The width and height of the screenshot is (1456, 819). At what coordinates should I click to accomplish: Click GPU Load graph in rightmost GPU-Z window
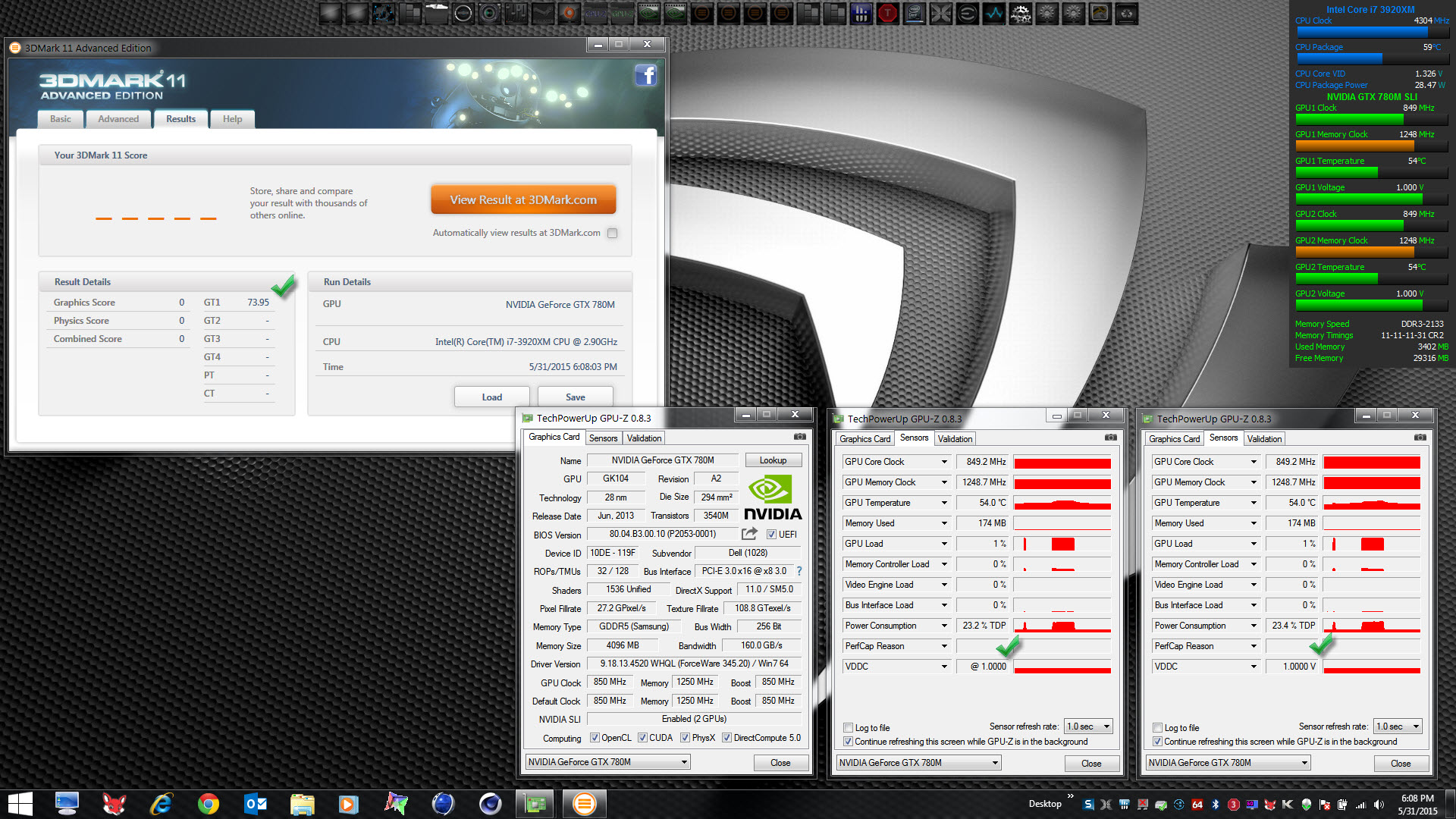(1372, 544)
